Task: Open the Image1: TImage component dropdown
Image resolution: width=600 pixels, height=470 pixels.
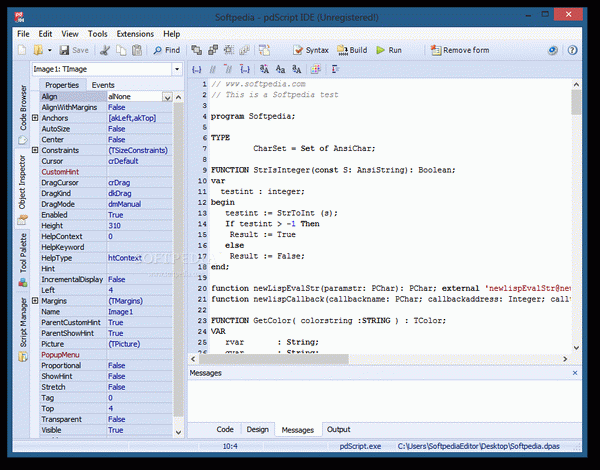Action: click(177, 69)
